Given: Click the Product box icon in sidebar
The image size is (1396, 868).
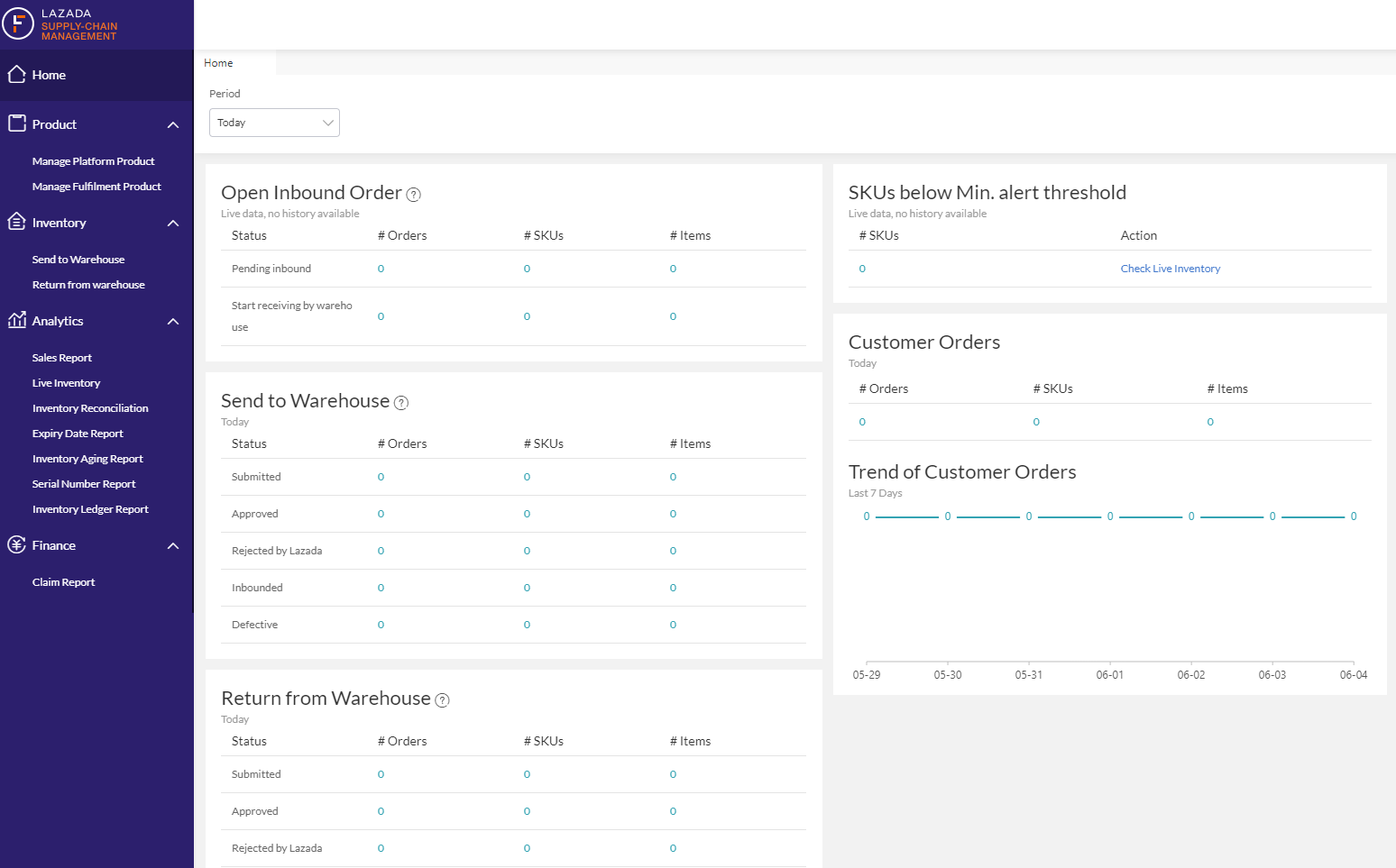Looking at the screenshot, I should (16, 123).
